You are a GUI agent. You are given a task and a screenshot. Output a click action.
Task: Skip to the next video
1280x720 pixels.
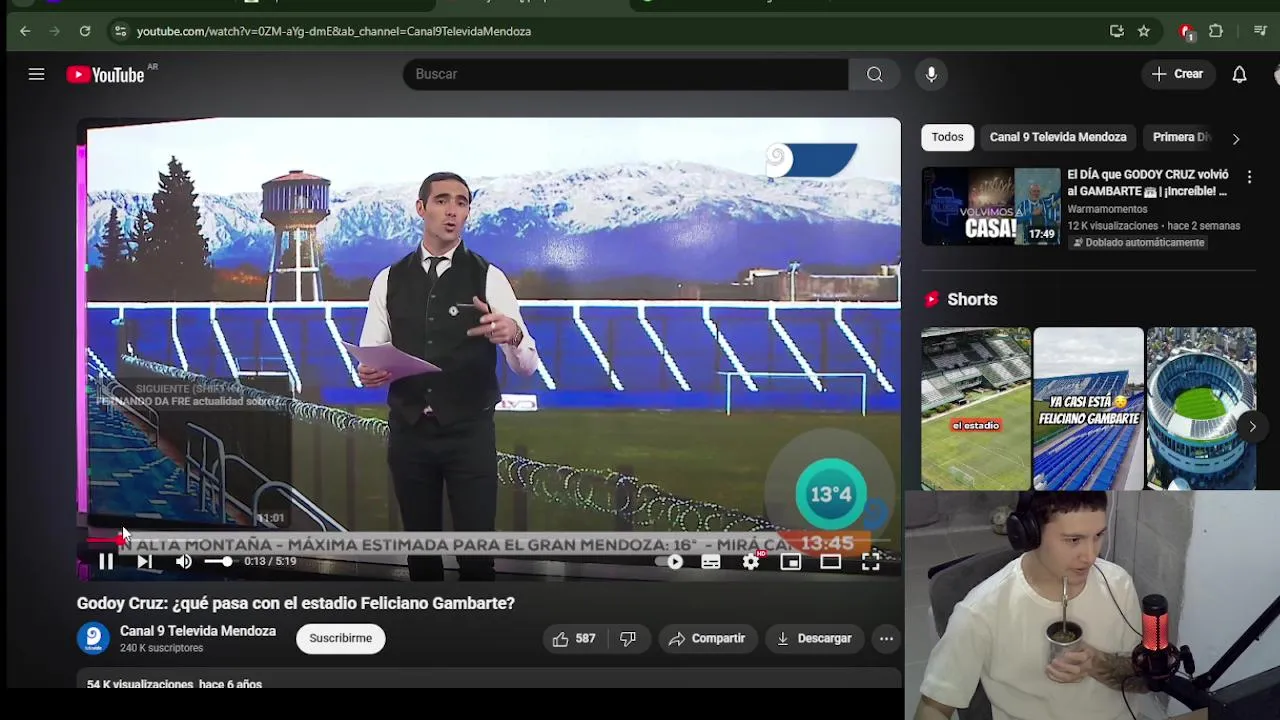(x=144, y=562)
